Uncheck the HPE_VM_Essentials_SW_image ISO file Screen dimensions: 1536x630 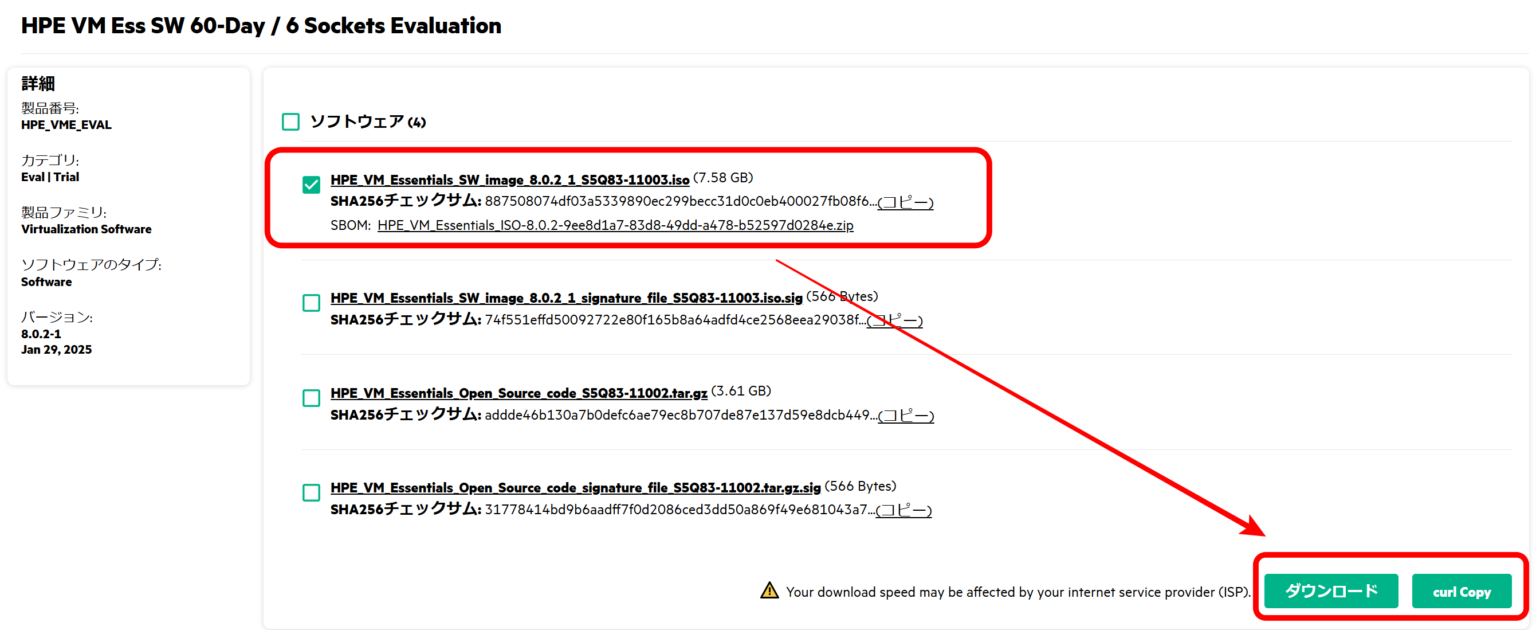point(310,184)
